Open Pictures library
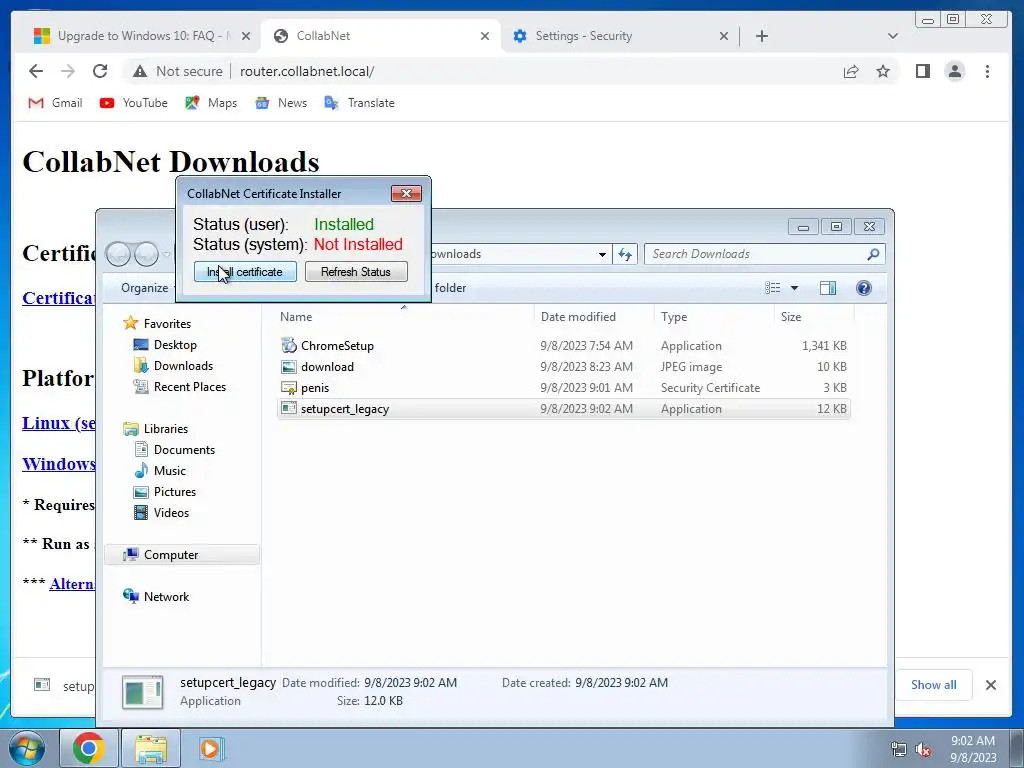The image size is (1024, 768). click(x=174, y=491)
